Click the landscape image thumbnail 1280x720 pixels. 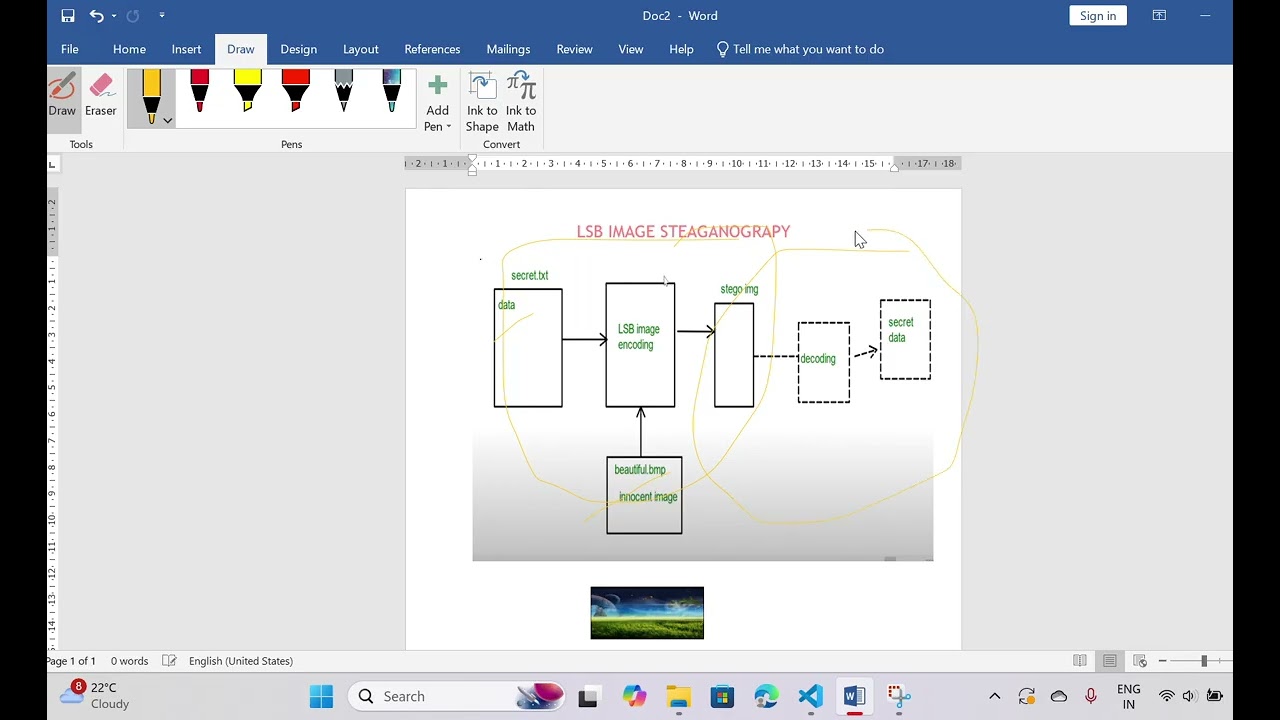647,613
